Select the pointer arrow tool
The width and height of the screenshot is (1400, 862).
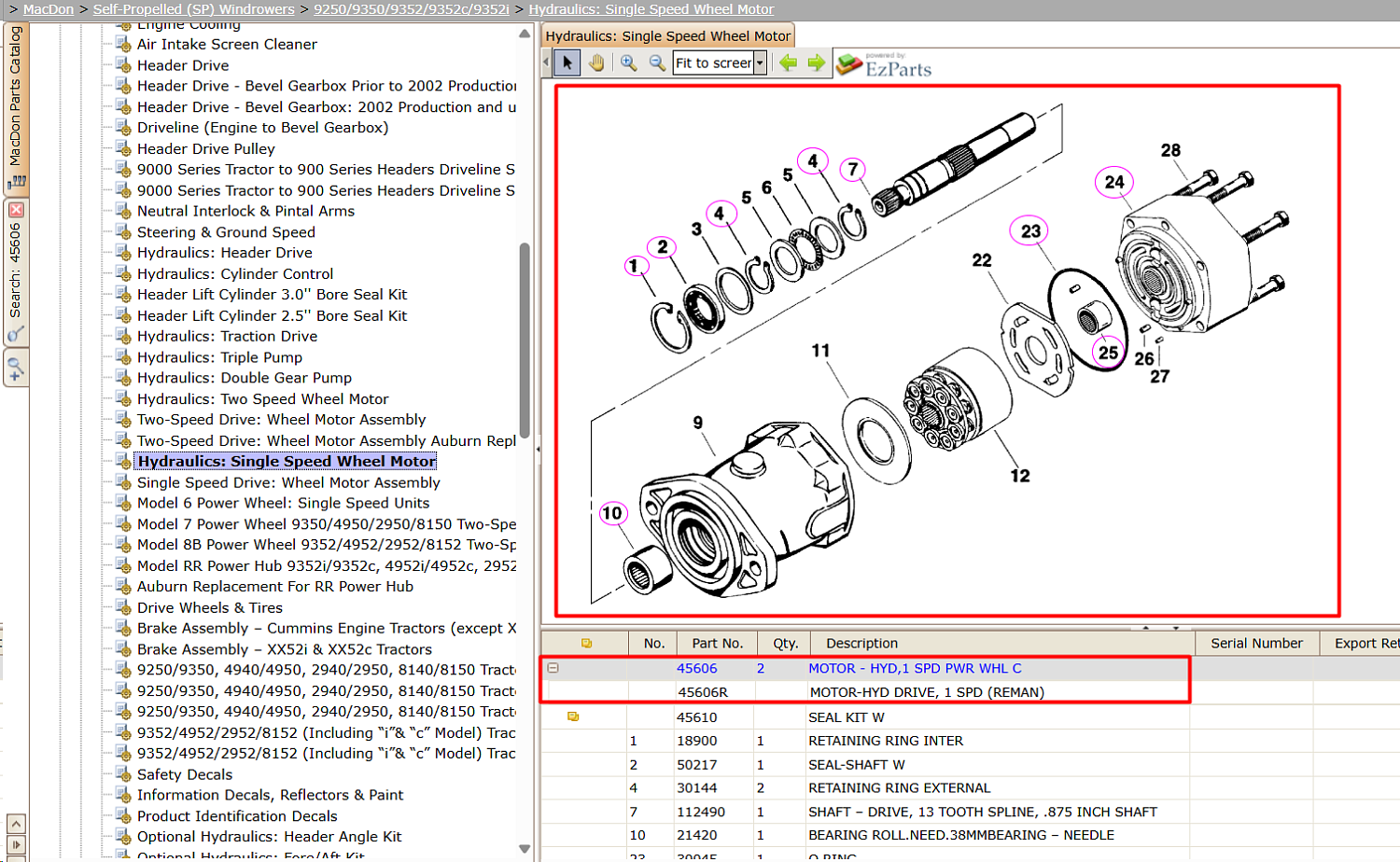coord(567,63)
